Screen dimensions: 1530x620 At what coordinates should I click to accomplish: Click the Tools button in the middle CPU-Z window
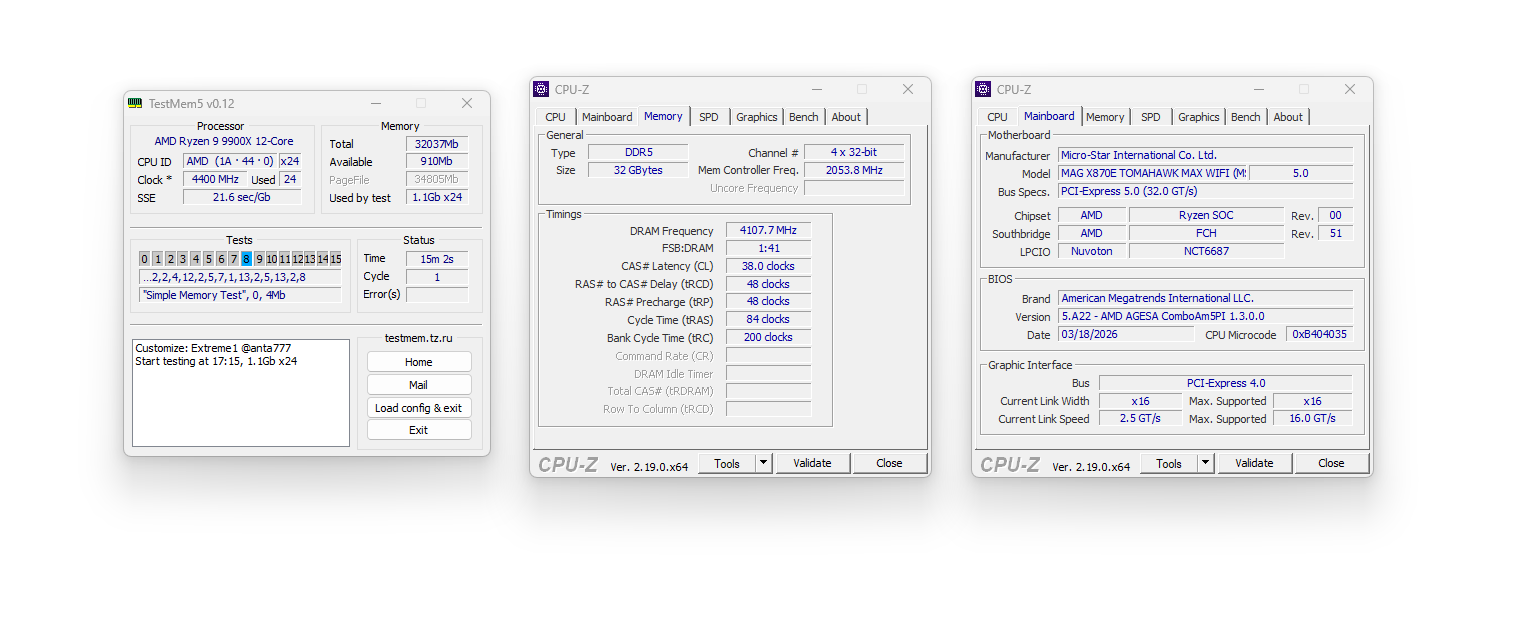tap(730, 463)
